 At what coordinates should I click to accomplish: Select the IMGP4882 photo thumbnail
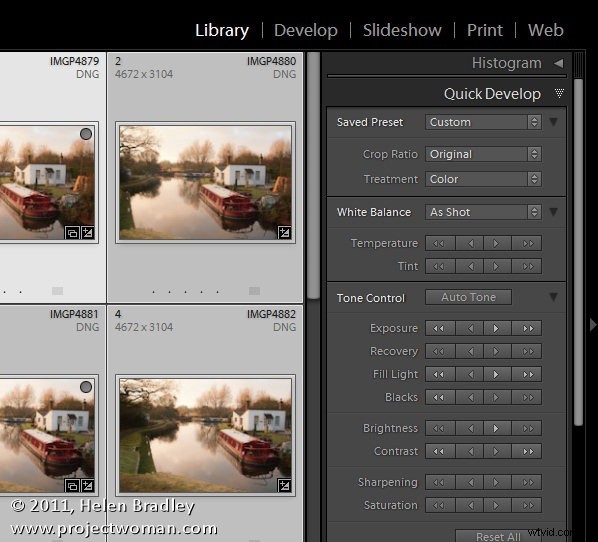206,435
